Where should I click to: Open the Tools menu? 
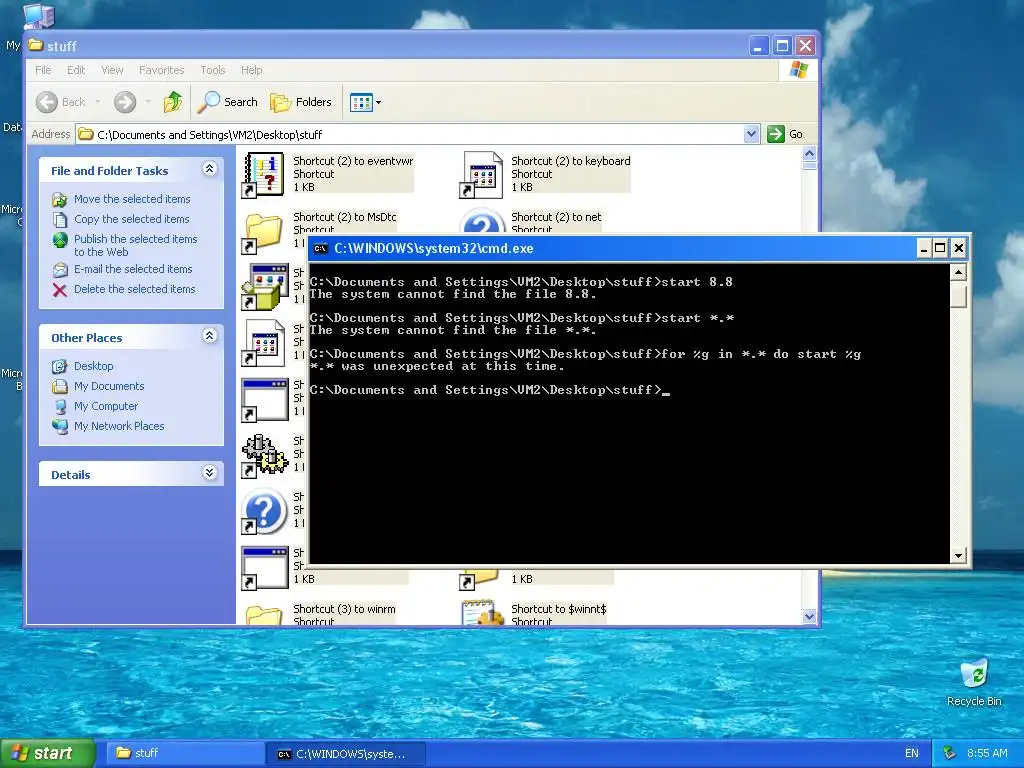click(x=212, y=70)
